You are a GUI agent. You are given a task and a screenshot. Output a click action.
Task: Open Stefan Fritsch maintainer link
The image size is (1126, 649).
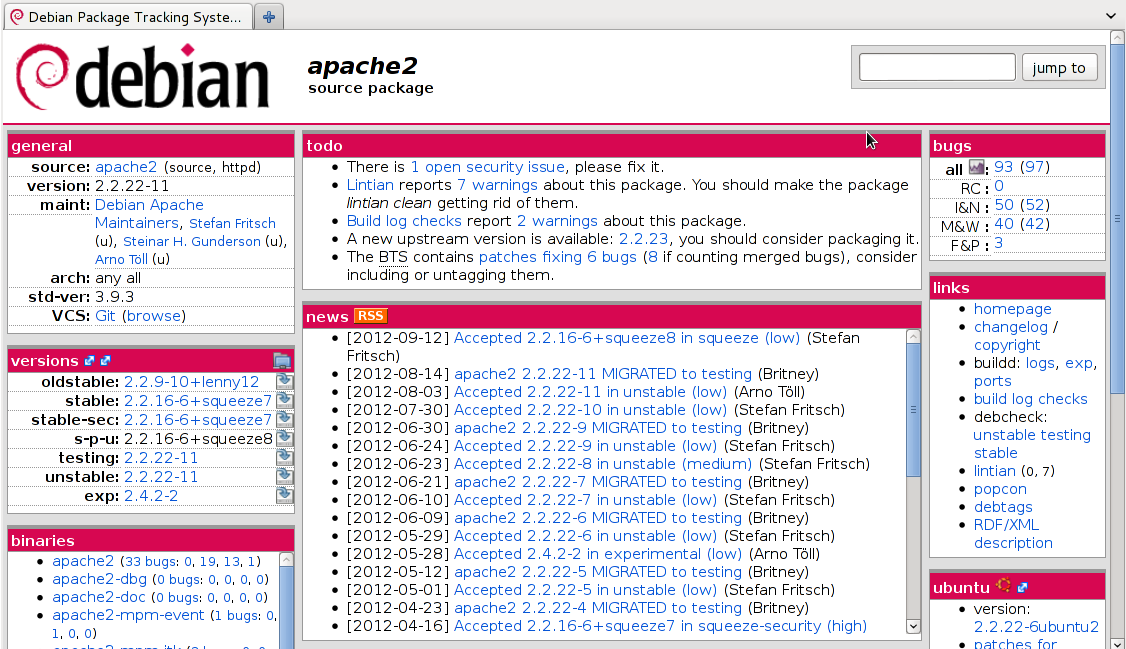pos(232,223)
